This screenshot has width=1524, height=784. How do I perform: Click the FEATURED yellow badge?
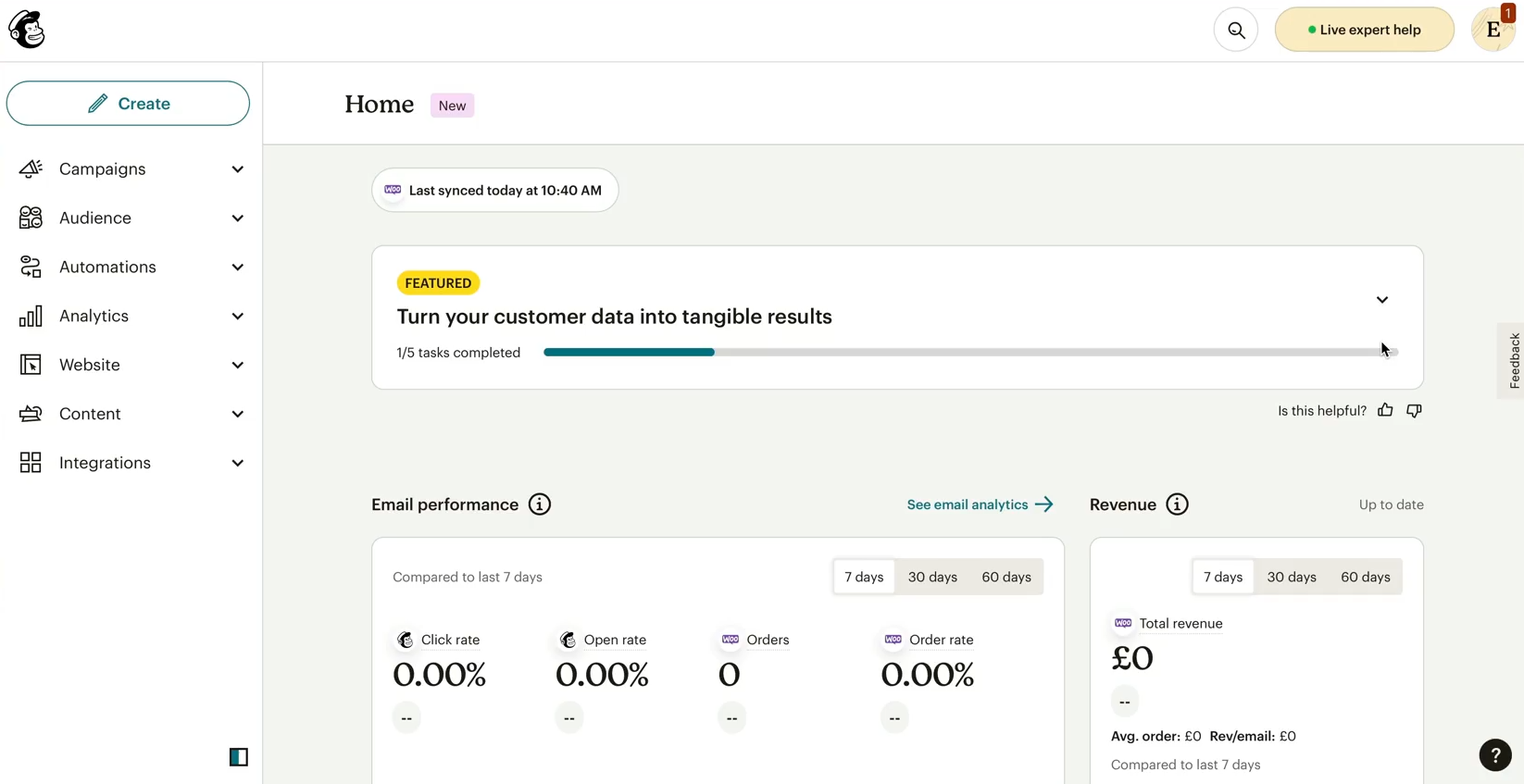[438, 283]
